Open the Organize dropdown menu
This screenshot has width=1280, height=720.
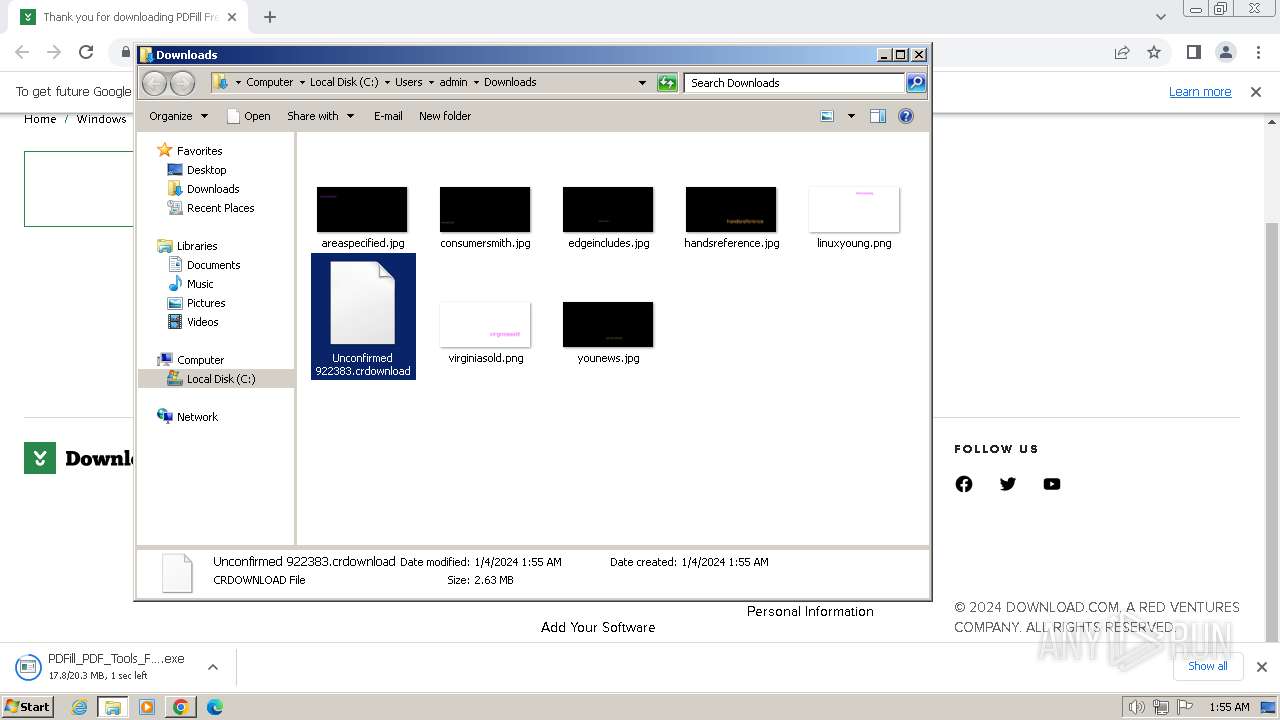coord(178,116)
